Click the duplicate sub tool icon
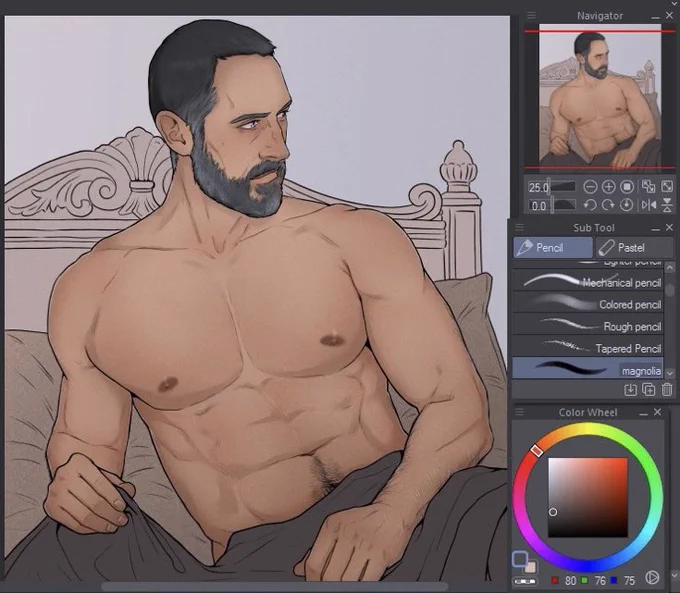 [x=649, y=390]
